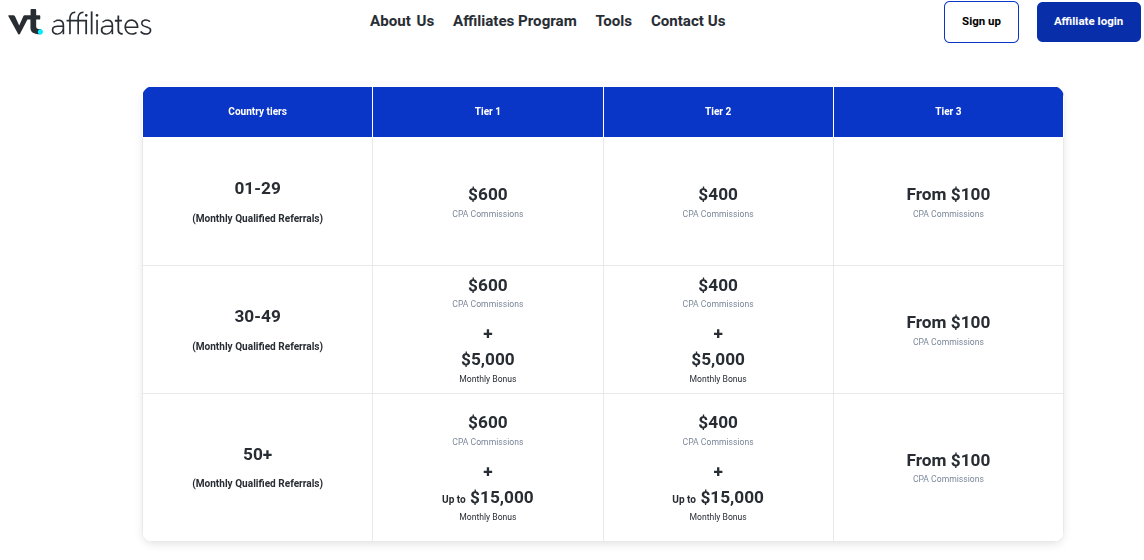Select the 01-29 monthly referrals row label
The width and height of the screenshot is (1144, 560).
pyautogui.click(x=257, y=189)
